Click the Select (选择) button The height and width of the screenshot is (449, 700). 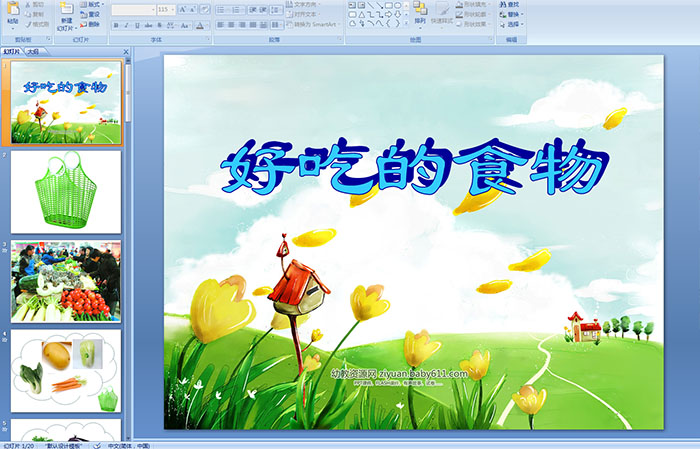click(x=512, y=24)
